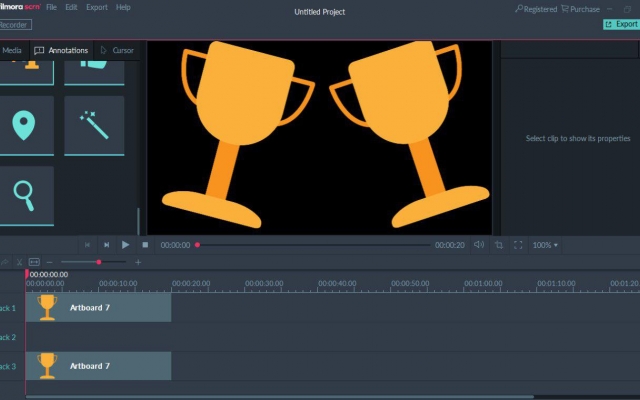Viewport: 640px width, 400px height.
Task: Click the timeline zoom out minus
Action: pos(49,262)
